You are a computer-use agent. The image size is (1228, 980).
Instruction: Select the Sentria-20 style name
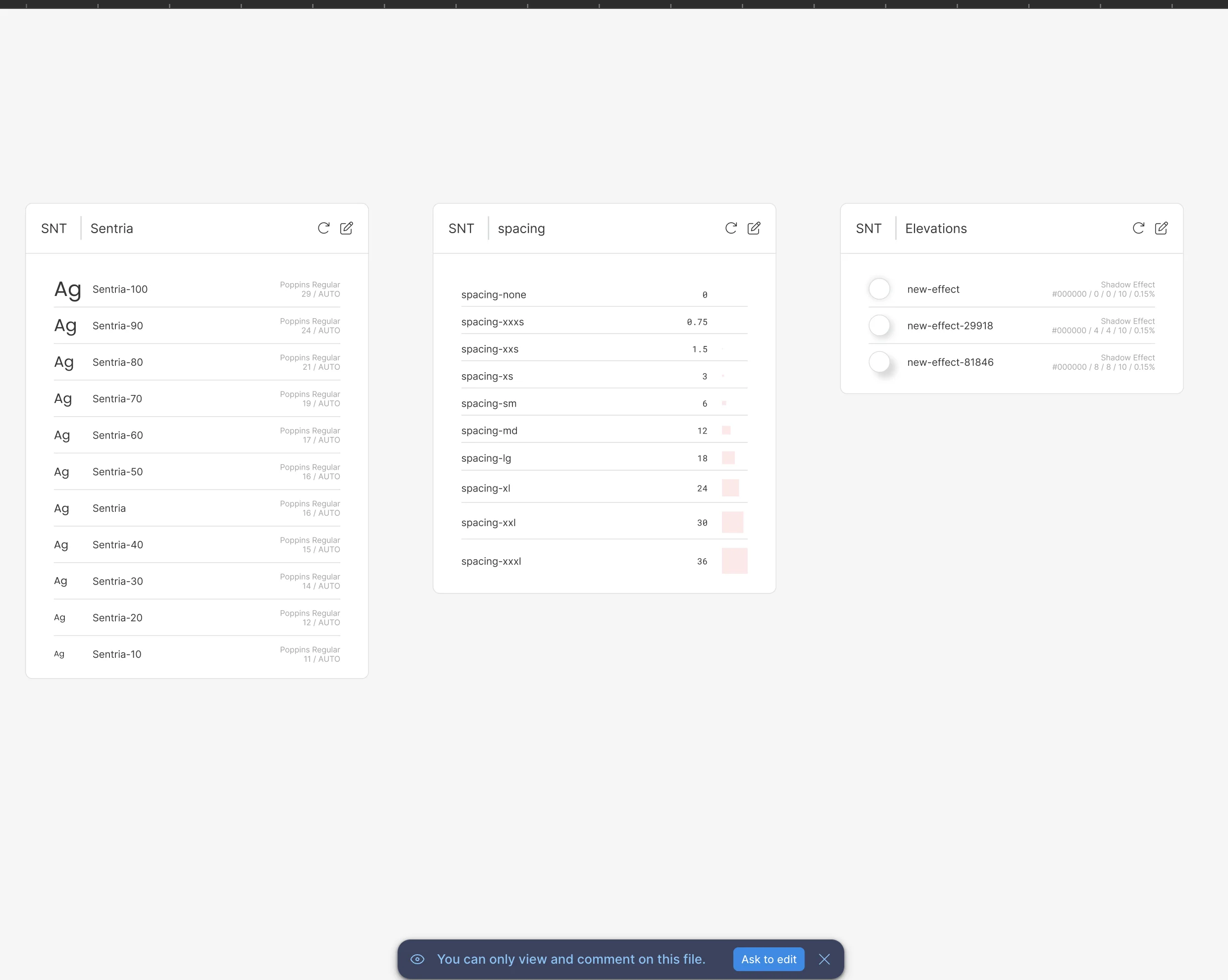(117, 617)
